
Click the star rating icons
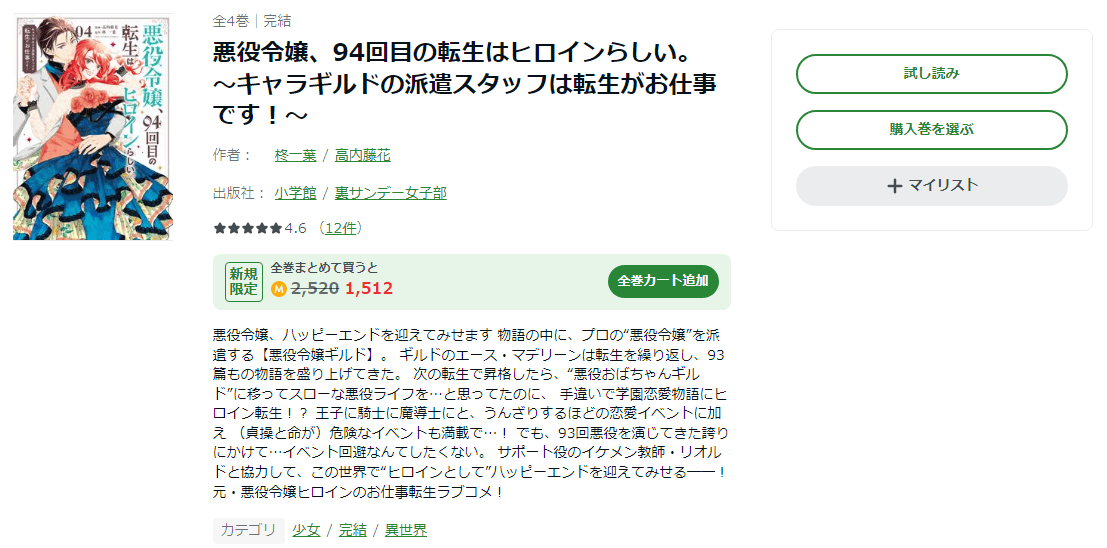(x=248, y=228)
